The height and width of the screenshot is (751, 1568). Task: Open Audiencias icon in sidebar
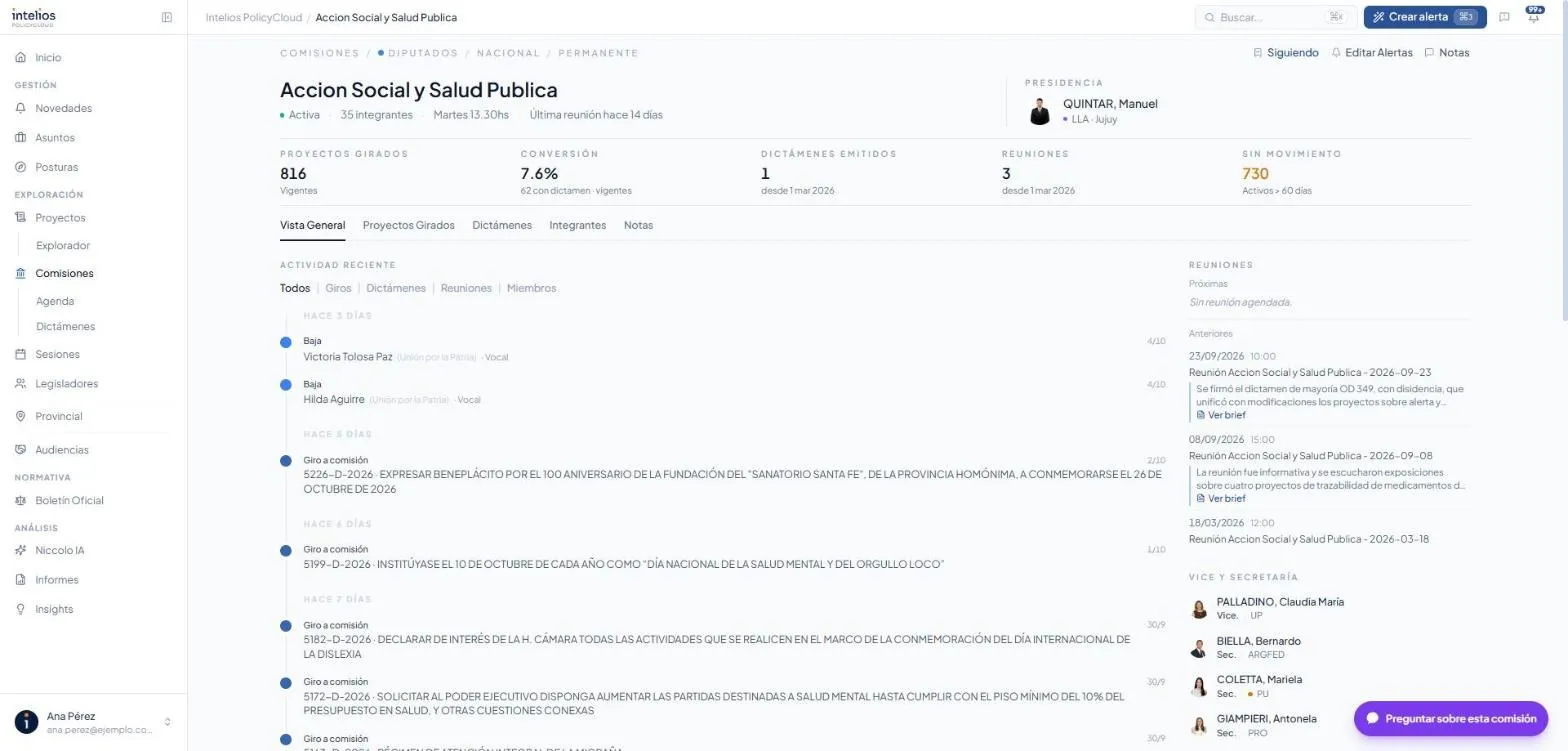pyautogui.click(x=21, y=450)
